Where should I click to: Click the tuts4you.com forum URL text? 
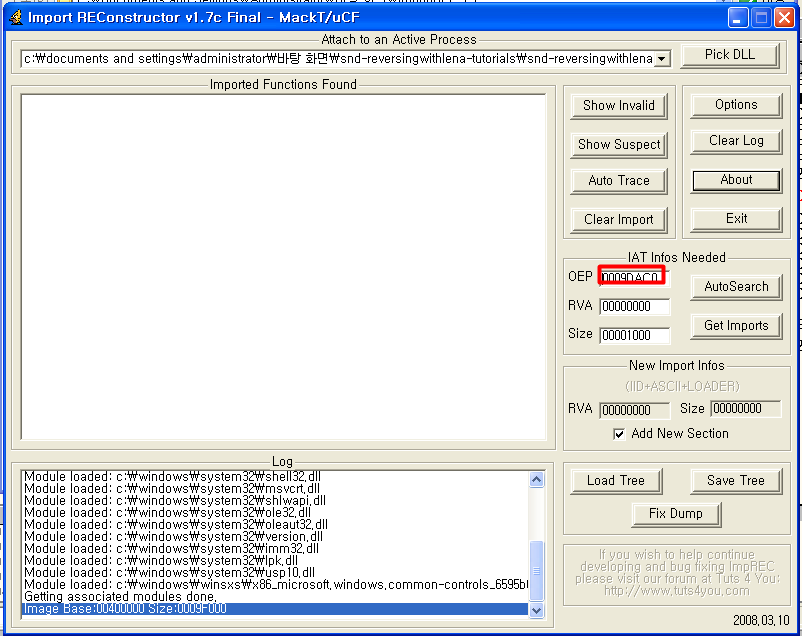pos(676,591)
